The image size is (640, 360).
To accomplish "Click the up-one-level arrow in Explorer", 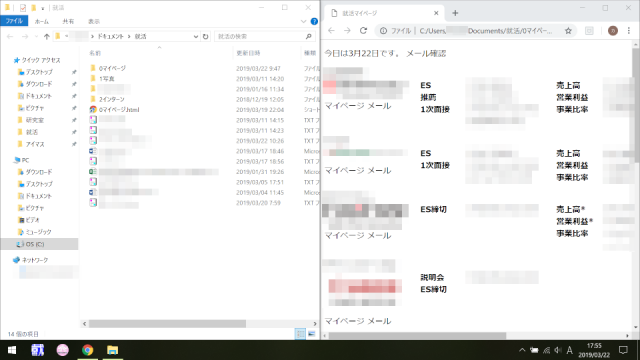I will click(47, 36).
